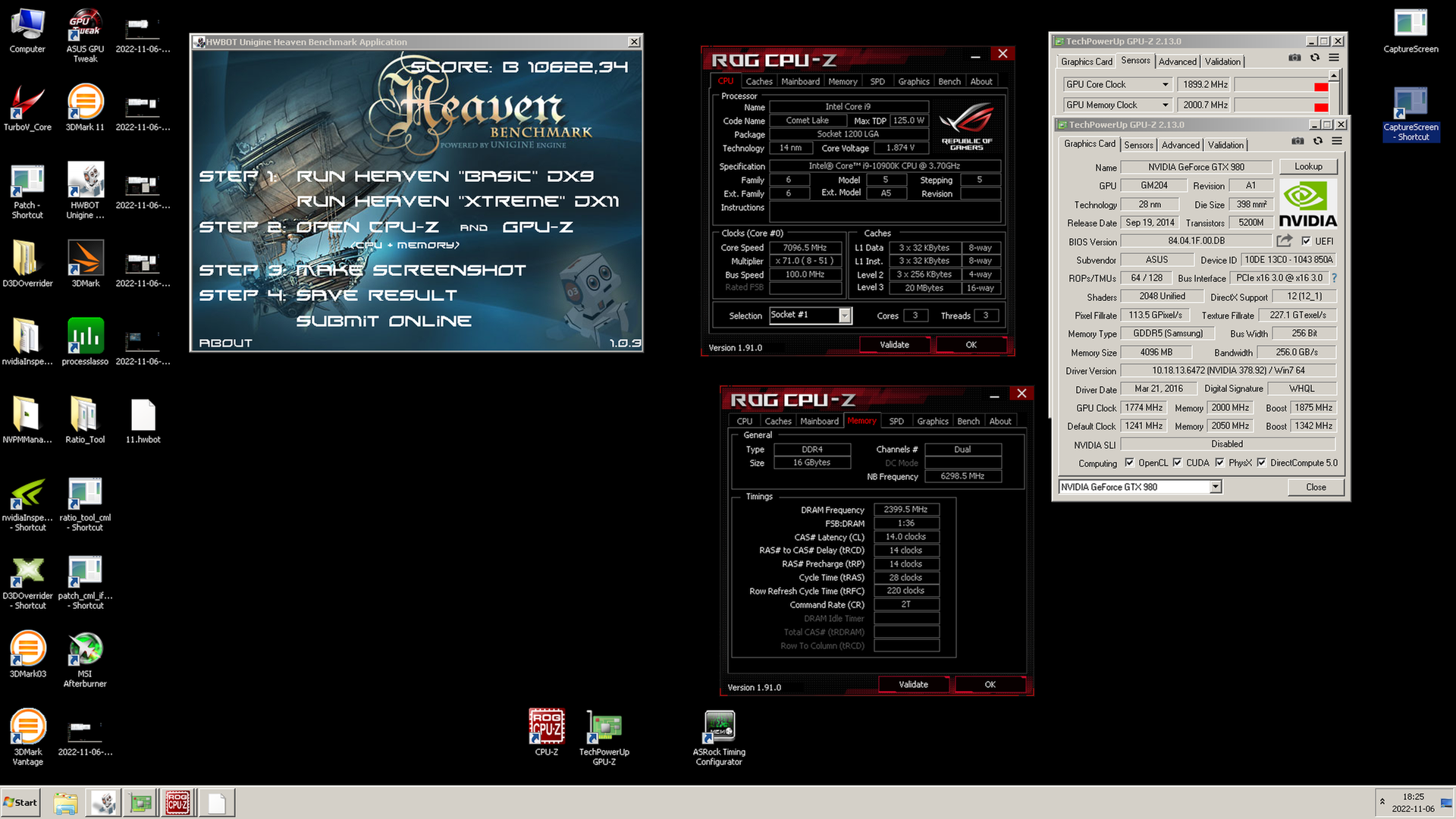The height and width of the screenshot is (819, 1456).
Task: Click the Show desktop strip on taskbar
Action: coord(1447,802)
